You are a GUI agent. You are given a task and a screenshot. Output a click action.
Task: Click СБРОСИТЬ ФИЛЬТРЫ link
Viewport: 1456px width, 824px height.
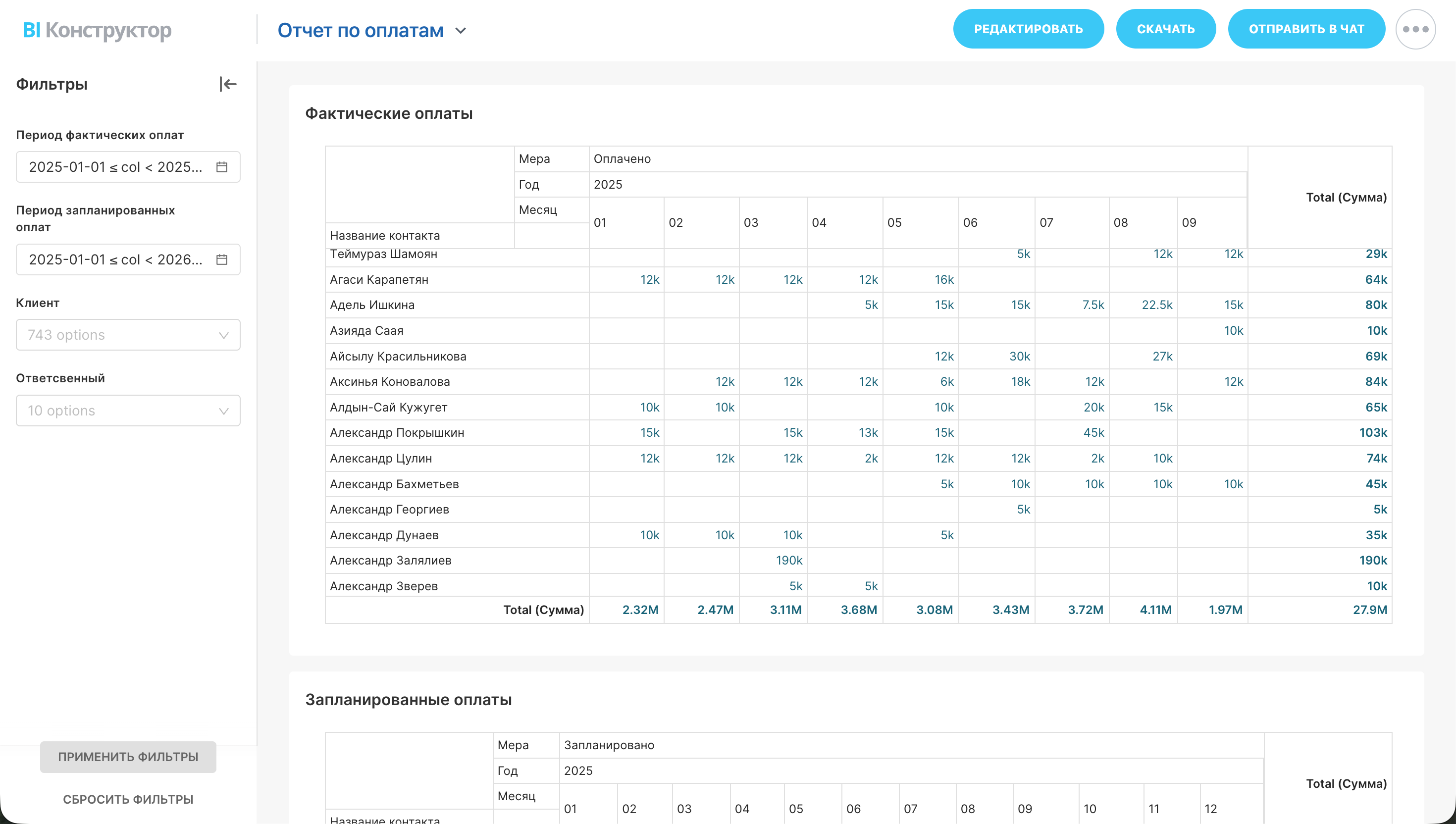click(128, 799)
